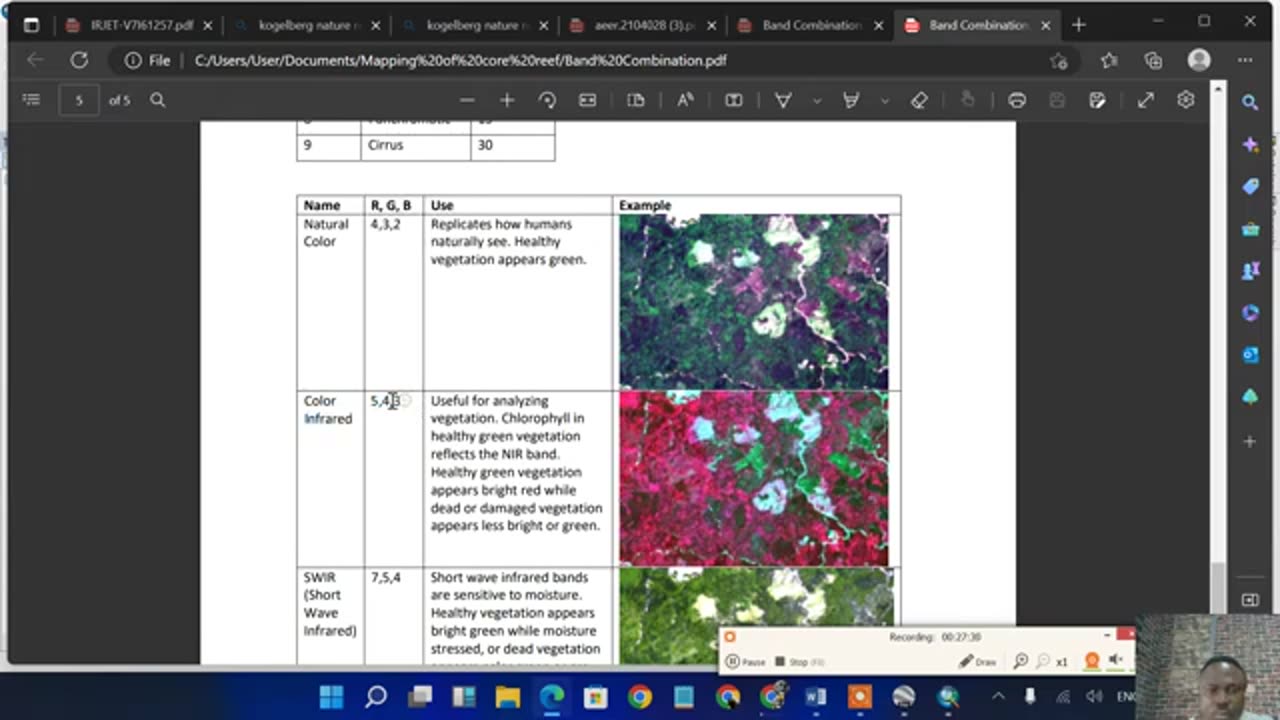Print the PDF document

(1017, 100)
